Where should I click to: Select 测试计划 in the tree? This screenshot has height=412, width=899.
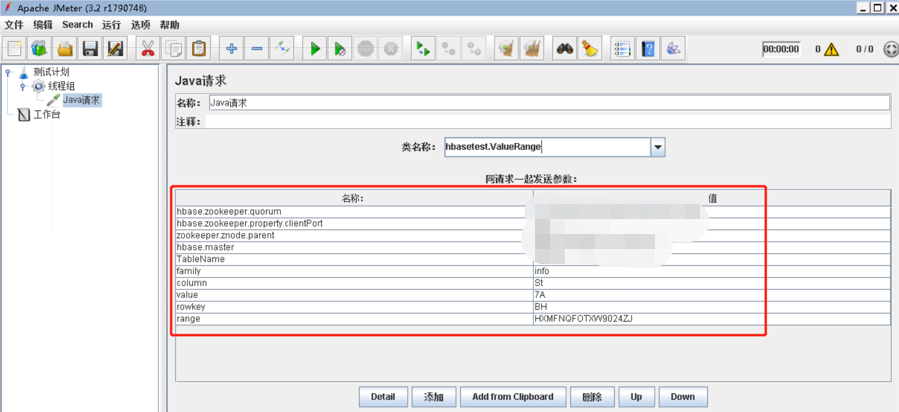coord(52,72)
